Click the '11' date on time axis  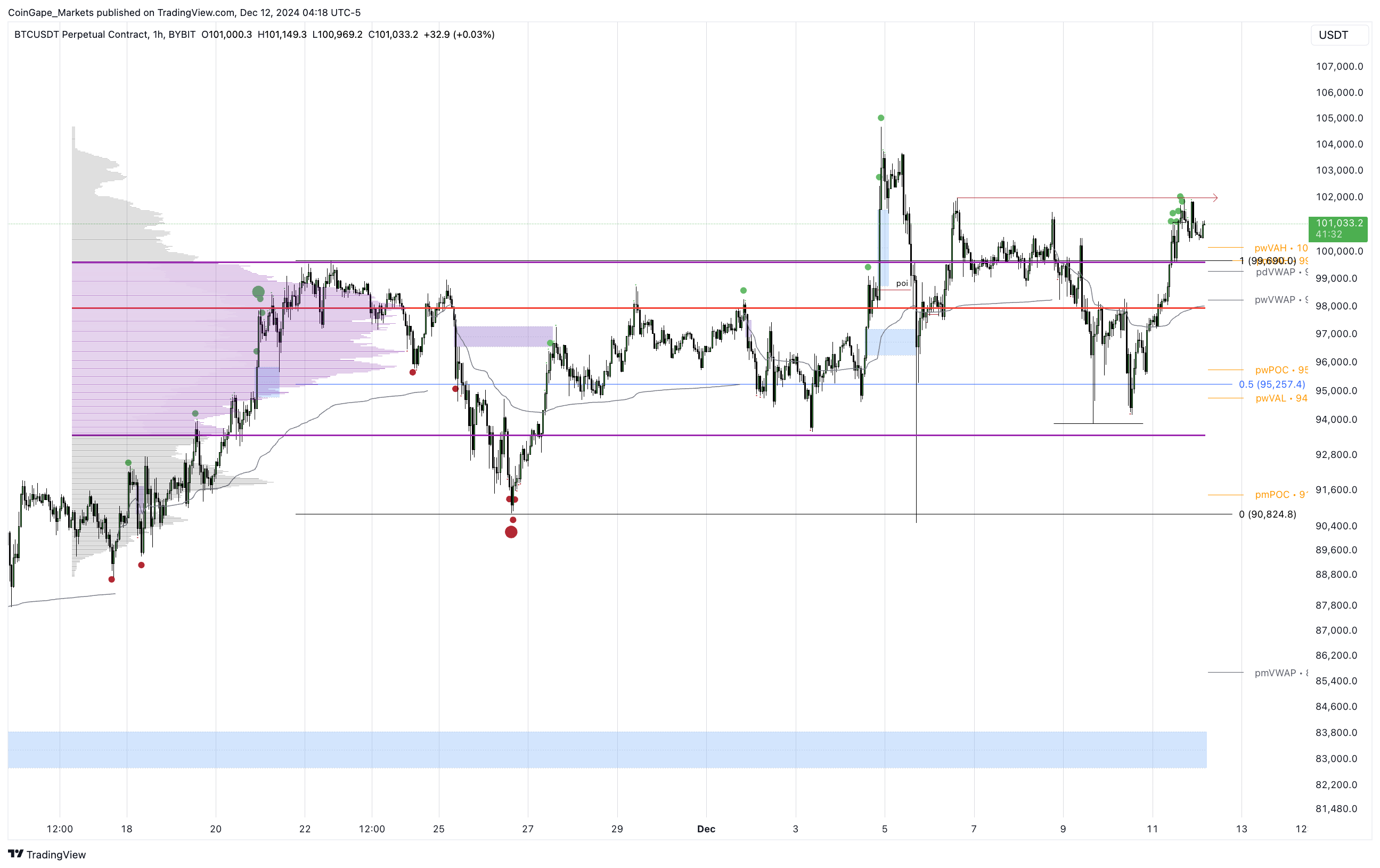click(x=1153, y=829)
